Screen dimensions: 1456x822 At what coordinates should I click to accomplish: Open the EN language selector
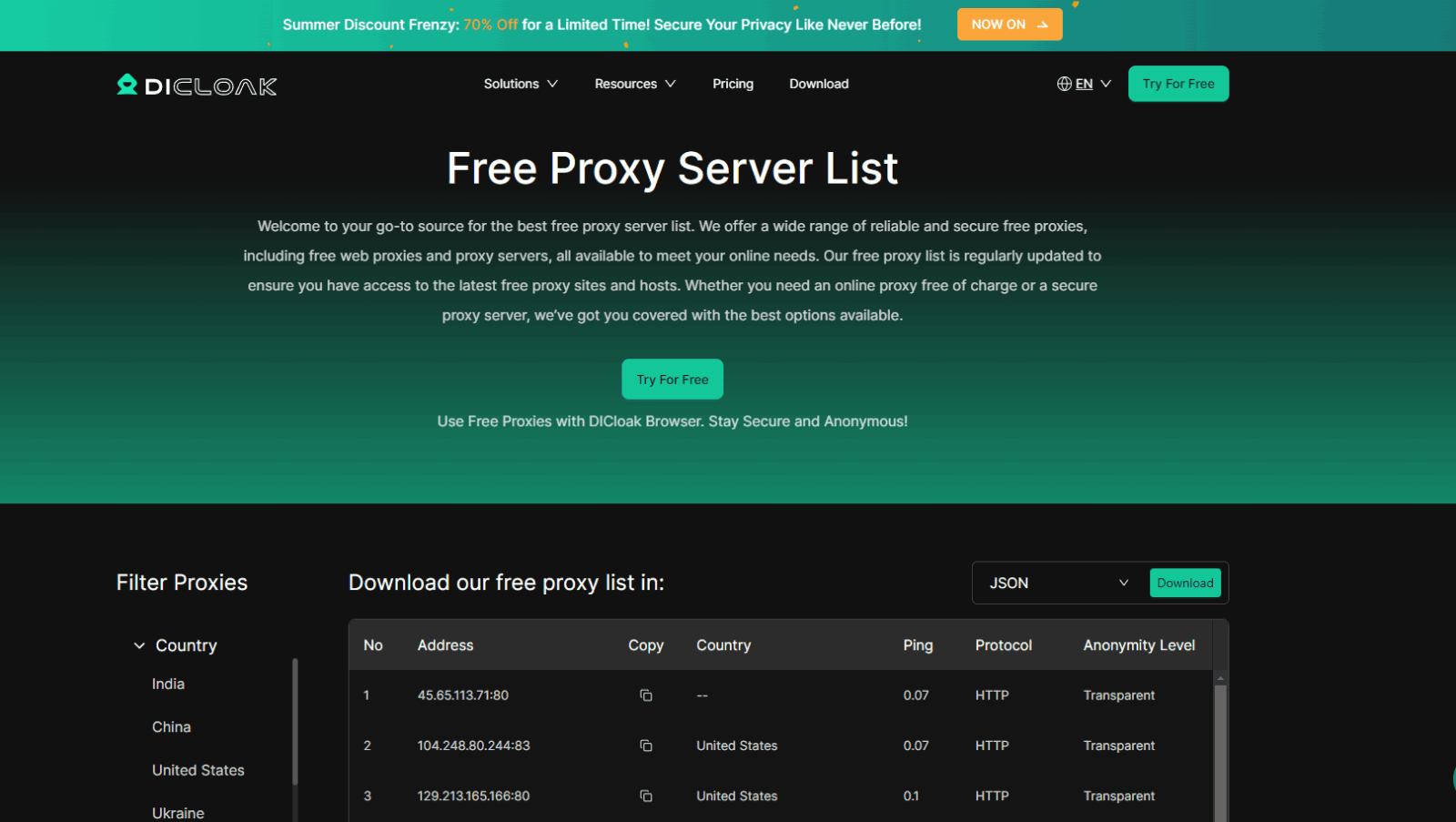click(1085, 84)
